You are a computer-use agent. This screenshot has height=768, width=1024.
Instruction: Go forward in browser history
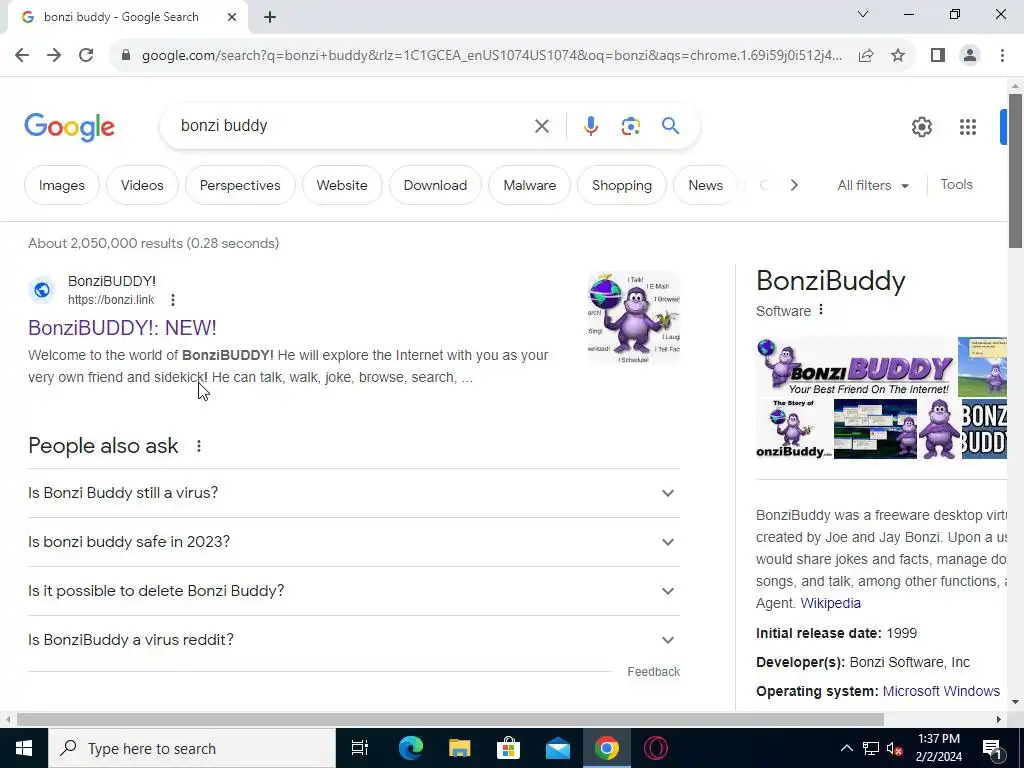pyautogui.click(x=54, y=56)
